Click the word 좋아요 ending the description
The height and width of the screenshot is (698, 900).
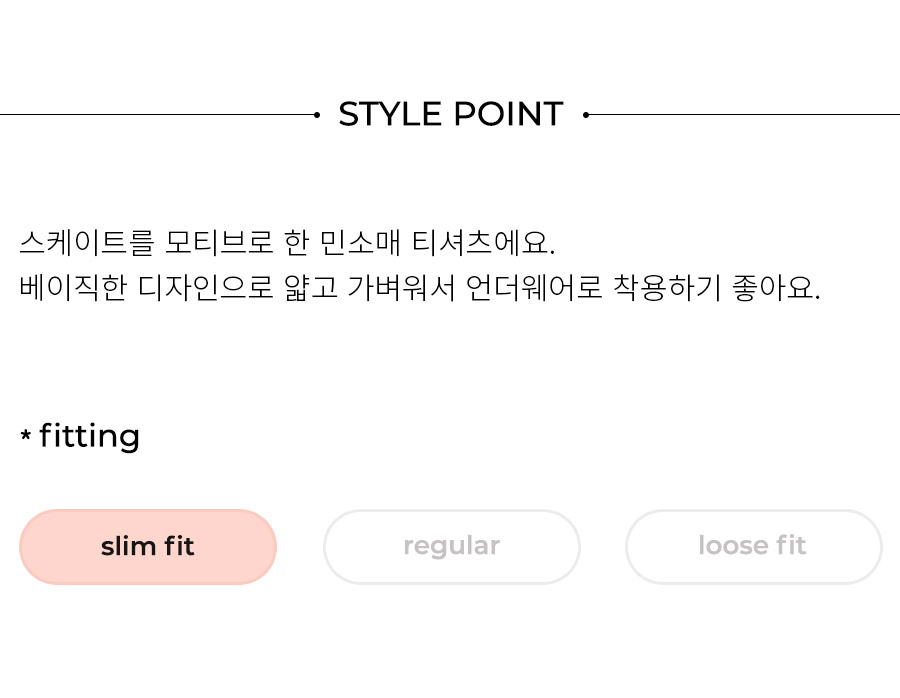tap(776, 288)
